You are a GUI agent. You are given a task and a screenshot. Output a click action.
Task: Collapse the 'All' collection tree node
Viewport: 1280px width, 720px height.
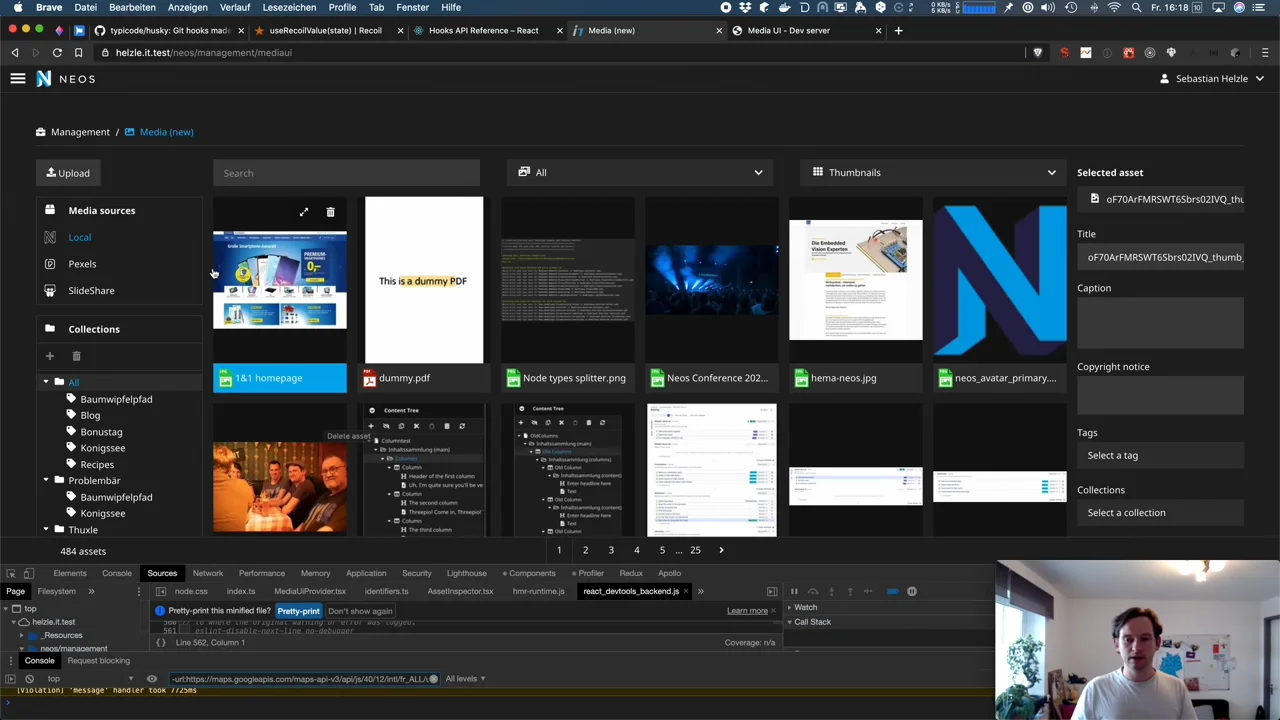click(45, 382)
